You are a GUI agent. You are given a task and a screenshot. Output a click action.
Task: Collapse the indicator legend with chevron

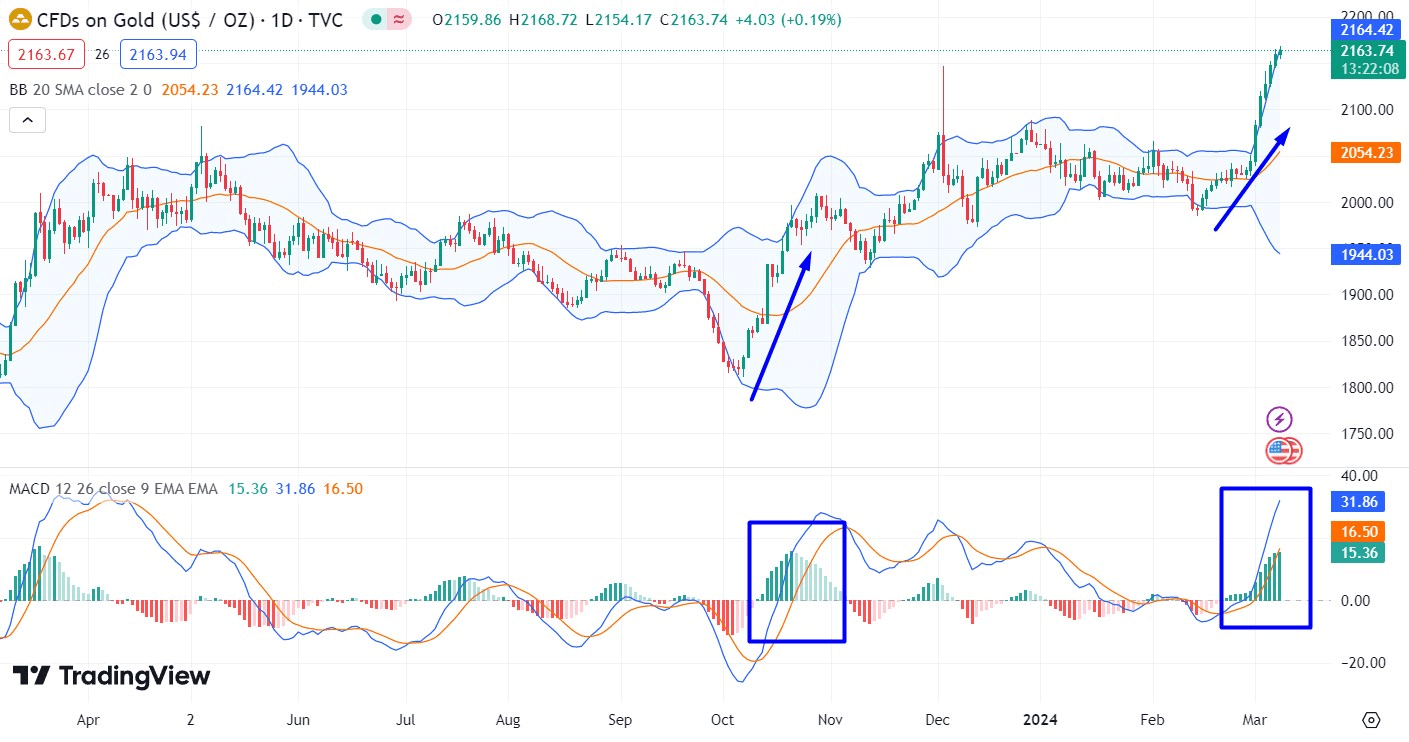pos(27,121)
